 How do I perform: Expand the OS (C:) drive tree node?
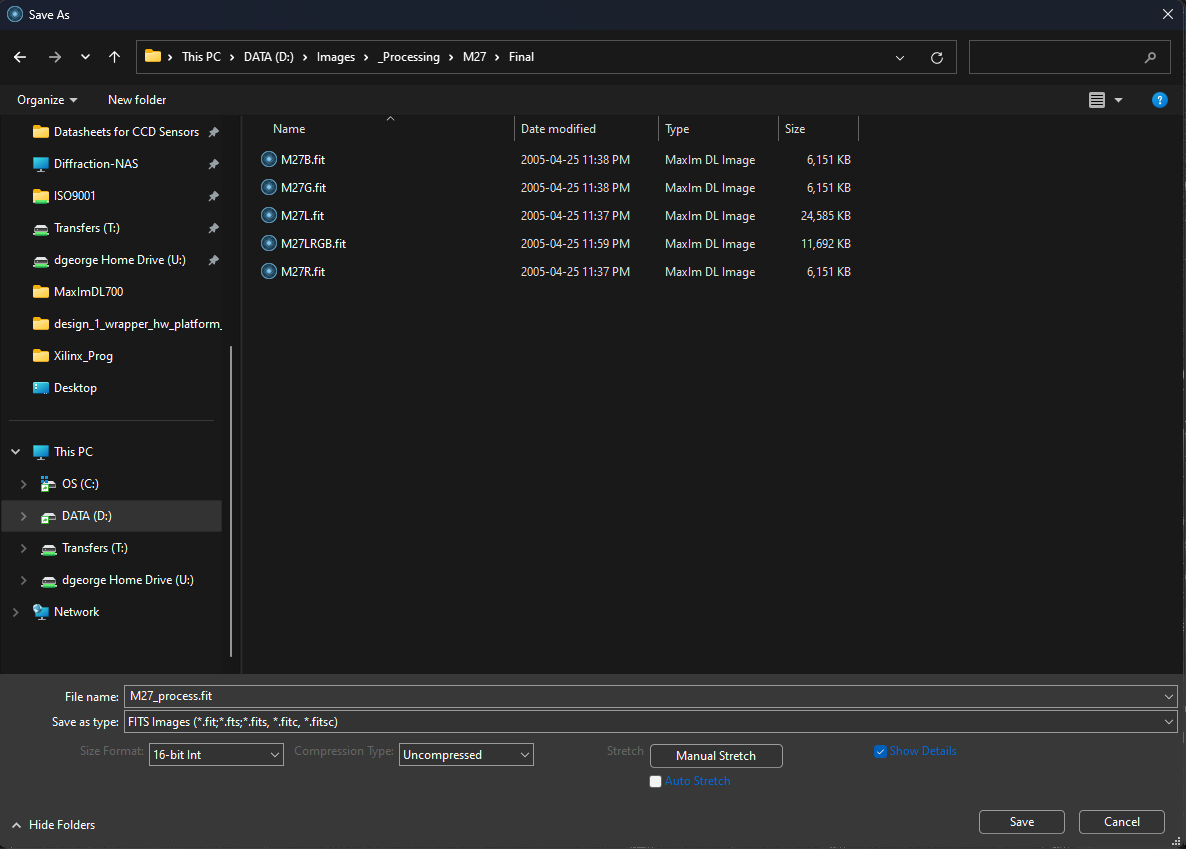pos(24,484)
